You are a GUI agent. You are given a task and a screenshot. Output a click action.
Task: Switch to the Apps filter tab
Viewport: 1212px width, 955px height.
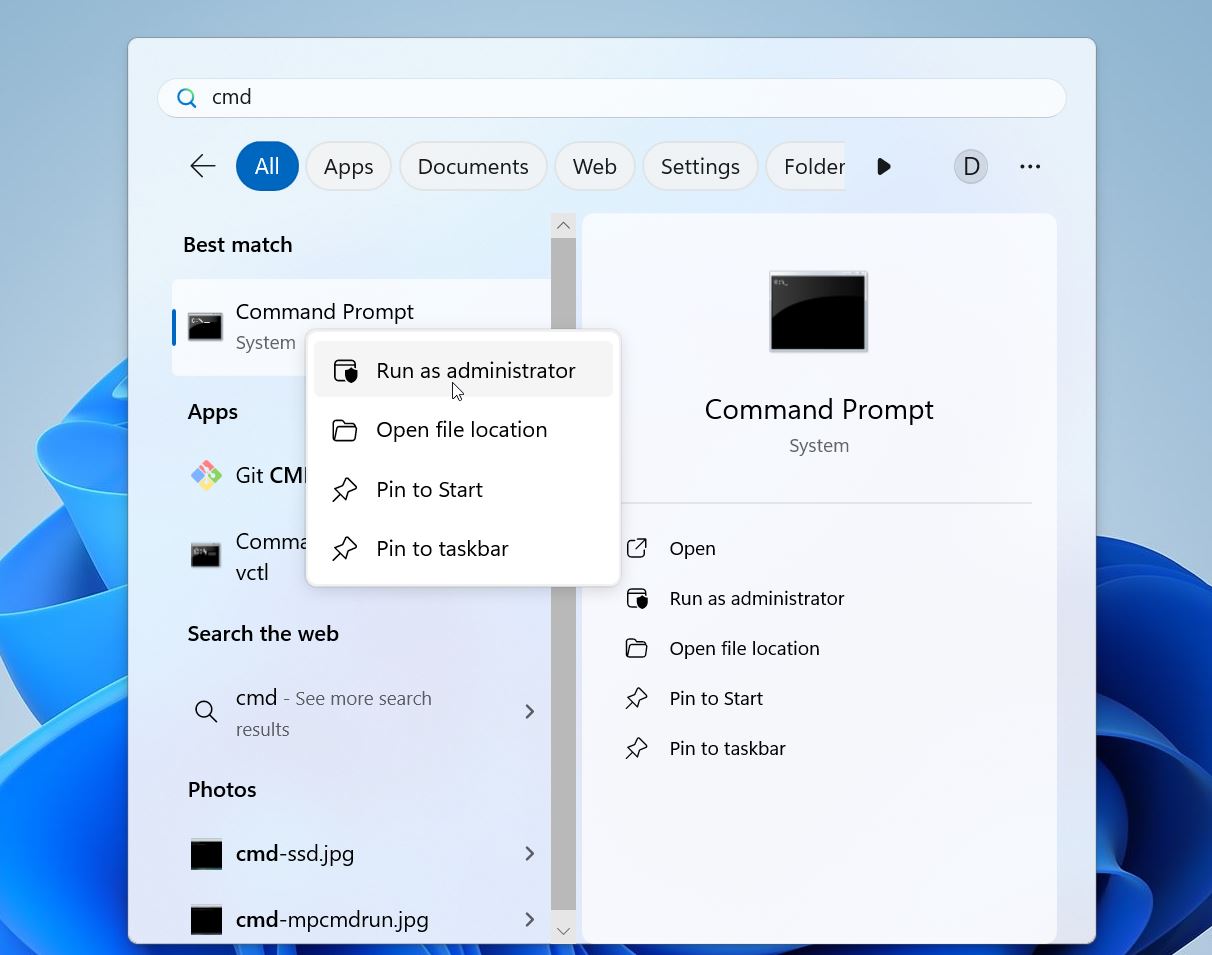[x=348, y=166]
